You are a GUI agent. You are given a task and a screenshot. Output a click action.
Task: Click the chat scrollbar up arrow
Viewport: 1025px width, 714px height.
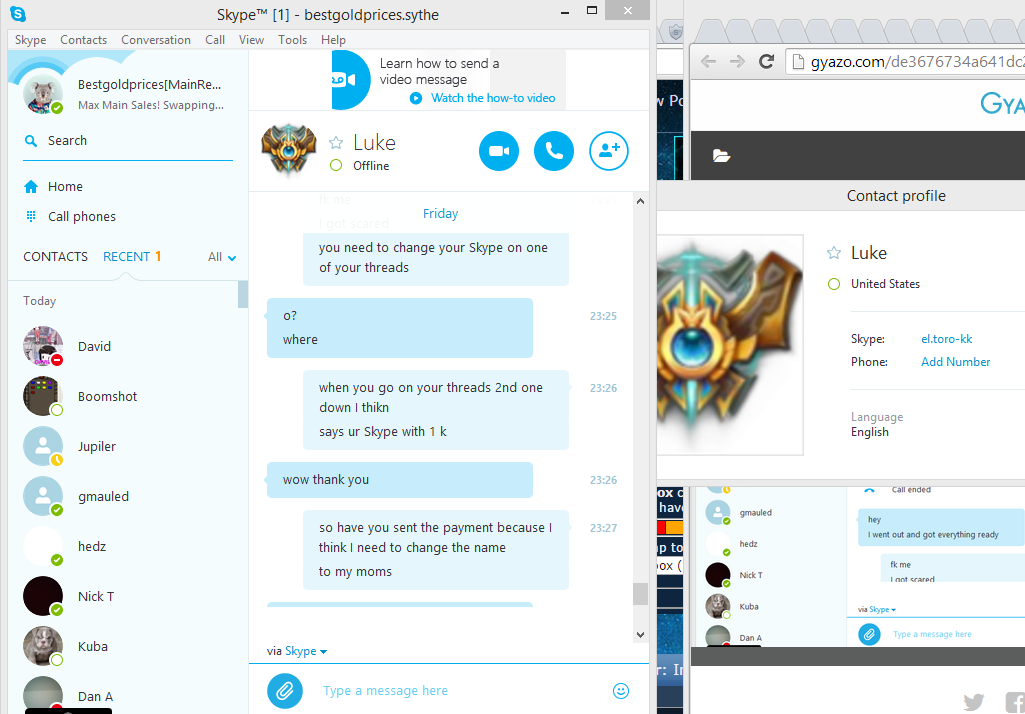click(x=641, y=202)
